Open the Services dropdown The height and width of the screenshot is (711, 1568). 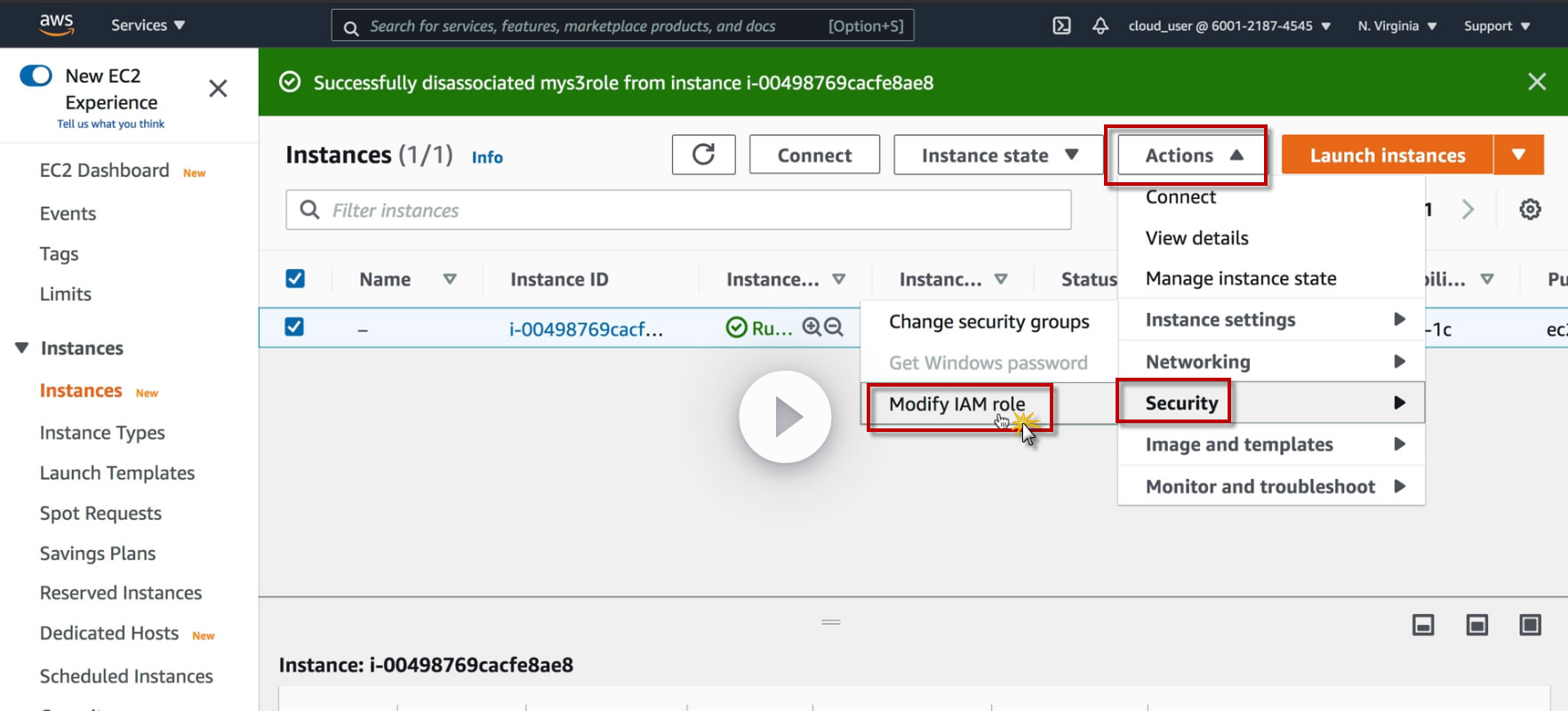point(148,25)
